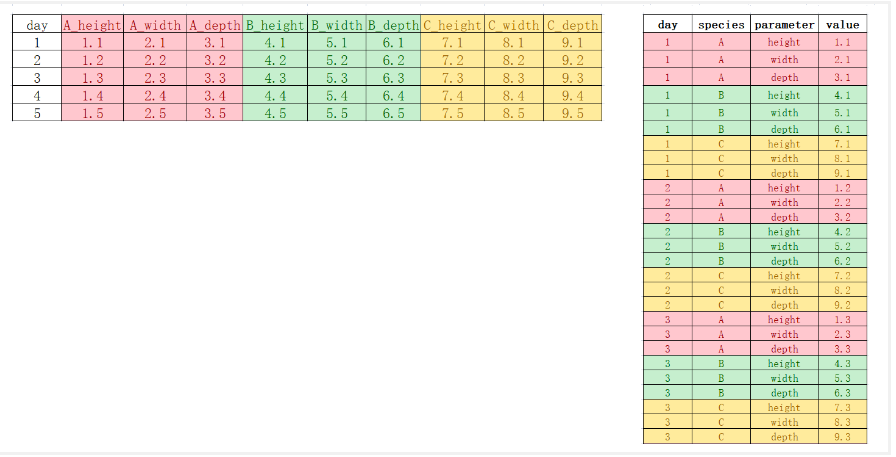Click the value column header
The image size is (896, 457).
(843, 24)
